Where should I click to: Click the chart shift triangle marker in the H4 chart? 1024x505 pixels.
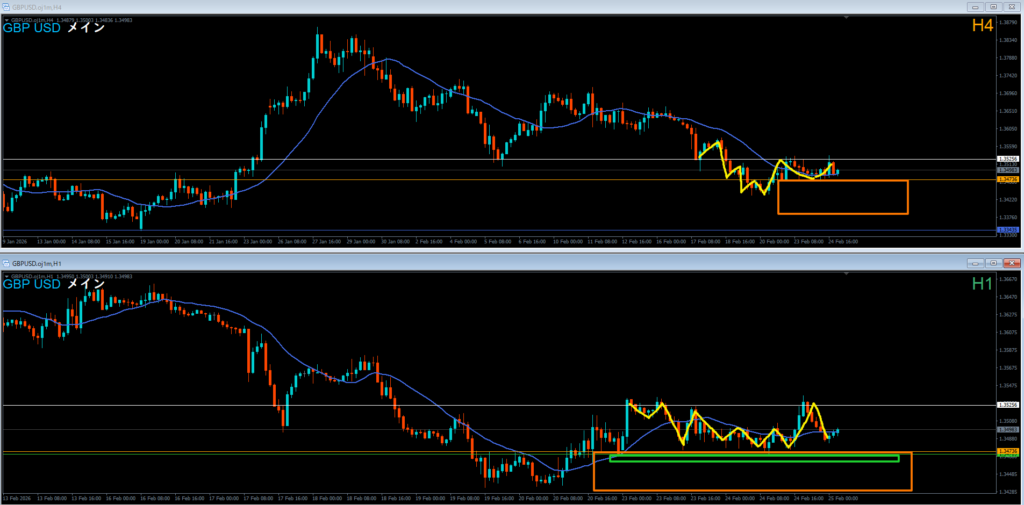click(846, 19)
